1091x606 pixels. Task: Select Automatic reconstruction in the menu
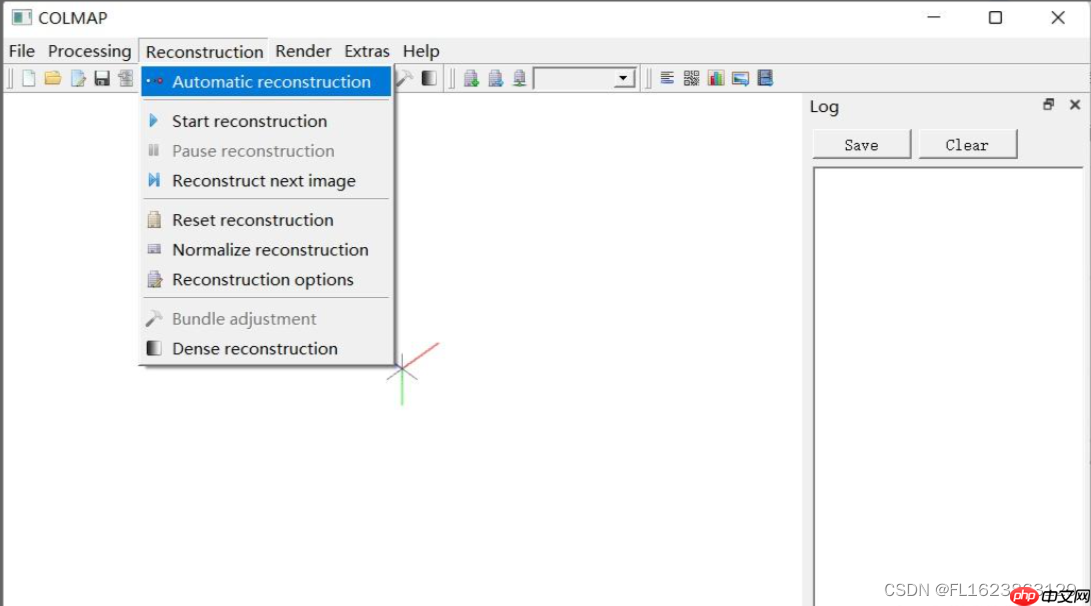coord(266,81)
